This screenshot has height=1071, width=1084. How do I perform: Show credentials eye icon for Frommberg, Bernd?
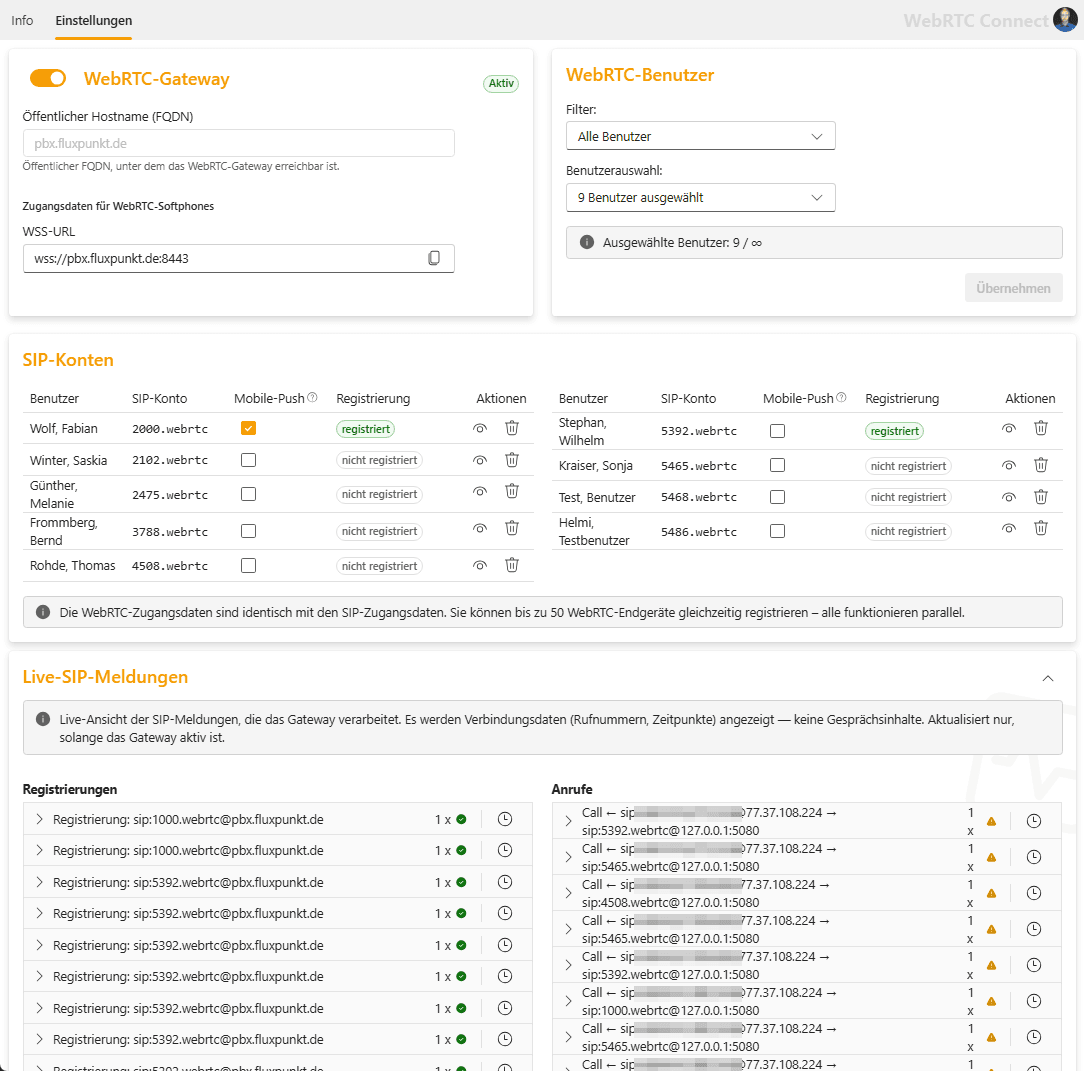point(480,528)
